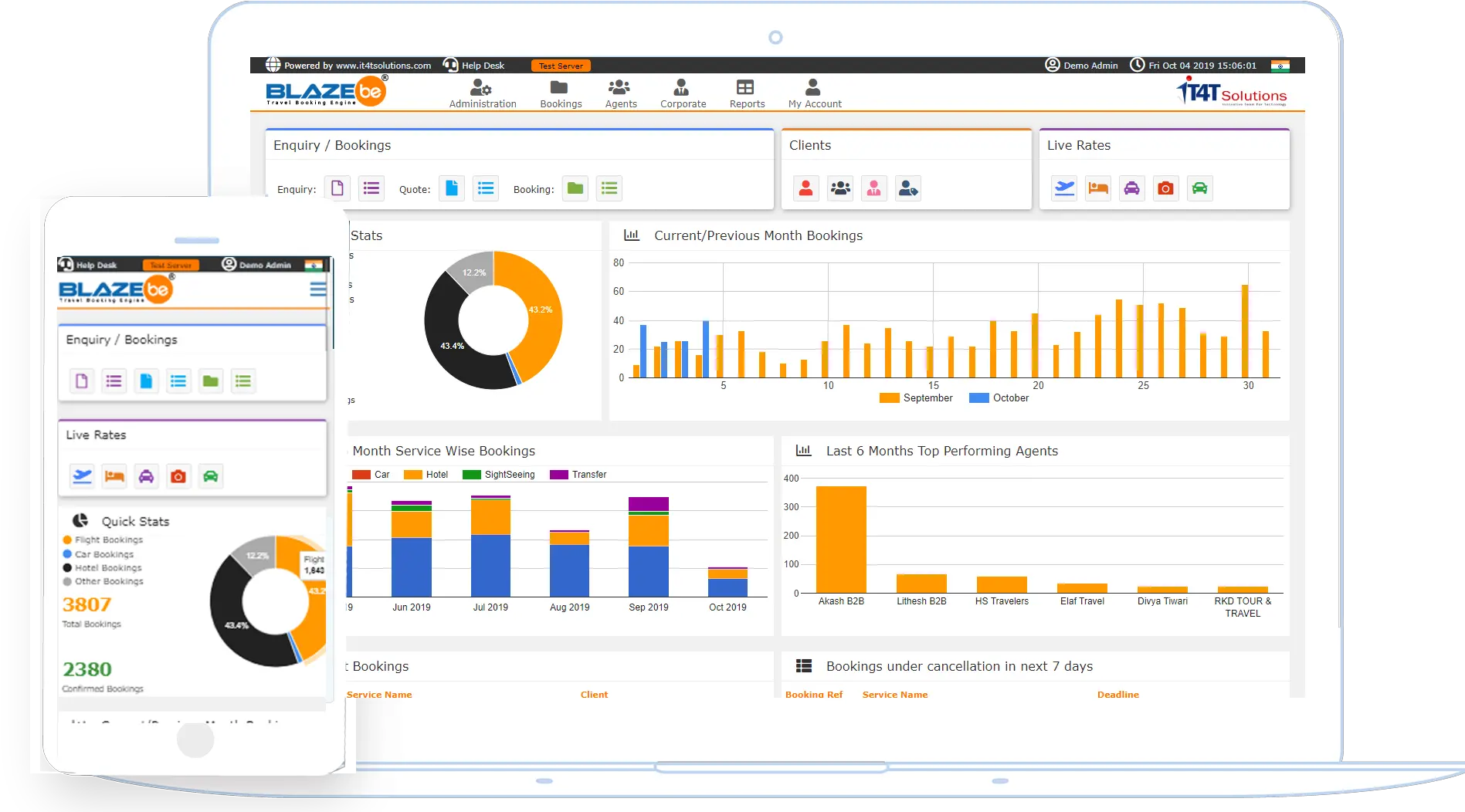Click the red single-user Clients icon
The width and height of the screenshot is (1465, 812).
pyautogui.click(x=805, y=188)
